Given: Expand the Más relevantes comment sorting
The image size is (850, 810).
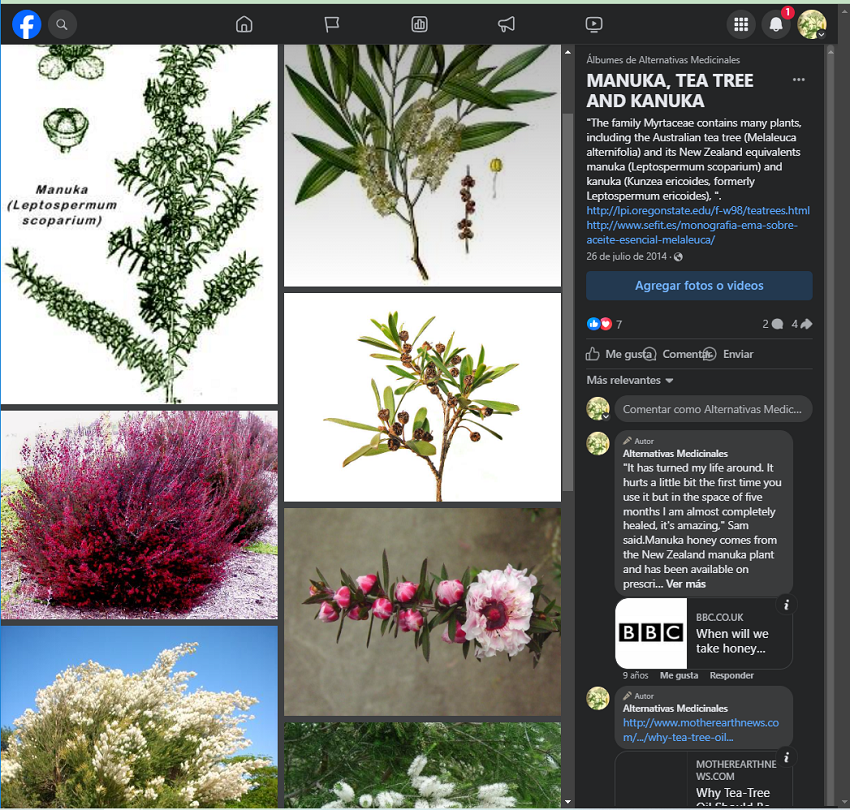Looking at the screenshot, I should click(x=630, y=381).
